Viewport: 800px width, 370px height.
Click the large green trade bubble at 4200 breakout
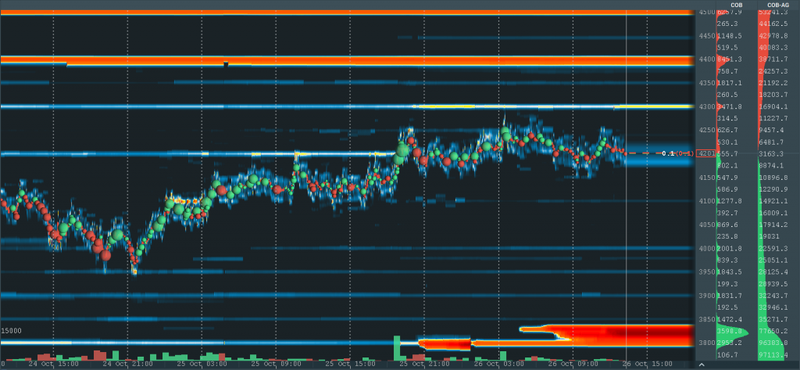tap(401, 151)
